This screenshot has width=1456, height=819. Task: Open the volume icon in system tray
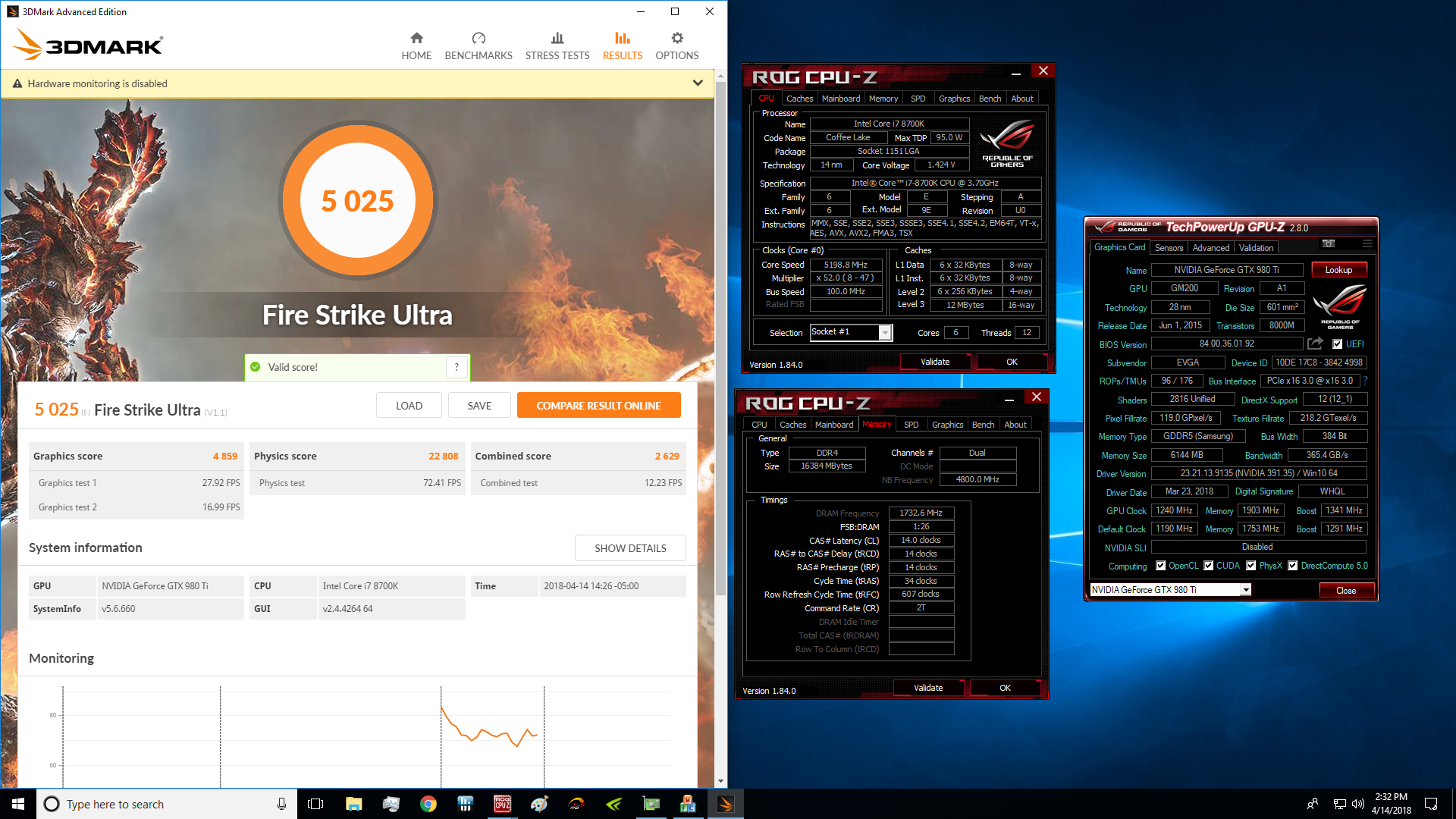pyautogui.click(x=1358, y=804)
